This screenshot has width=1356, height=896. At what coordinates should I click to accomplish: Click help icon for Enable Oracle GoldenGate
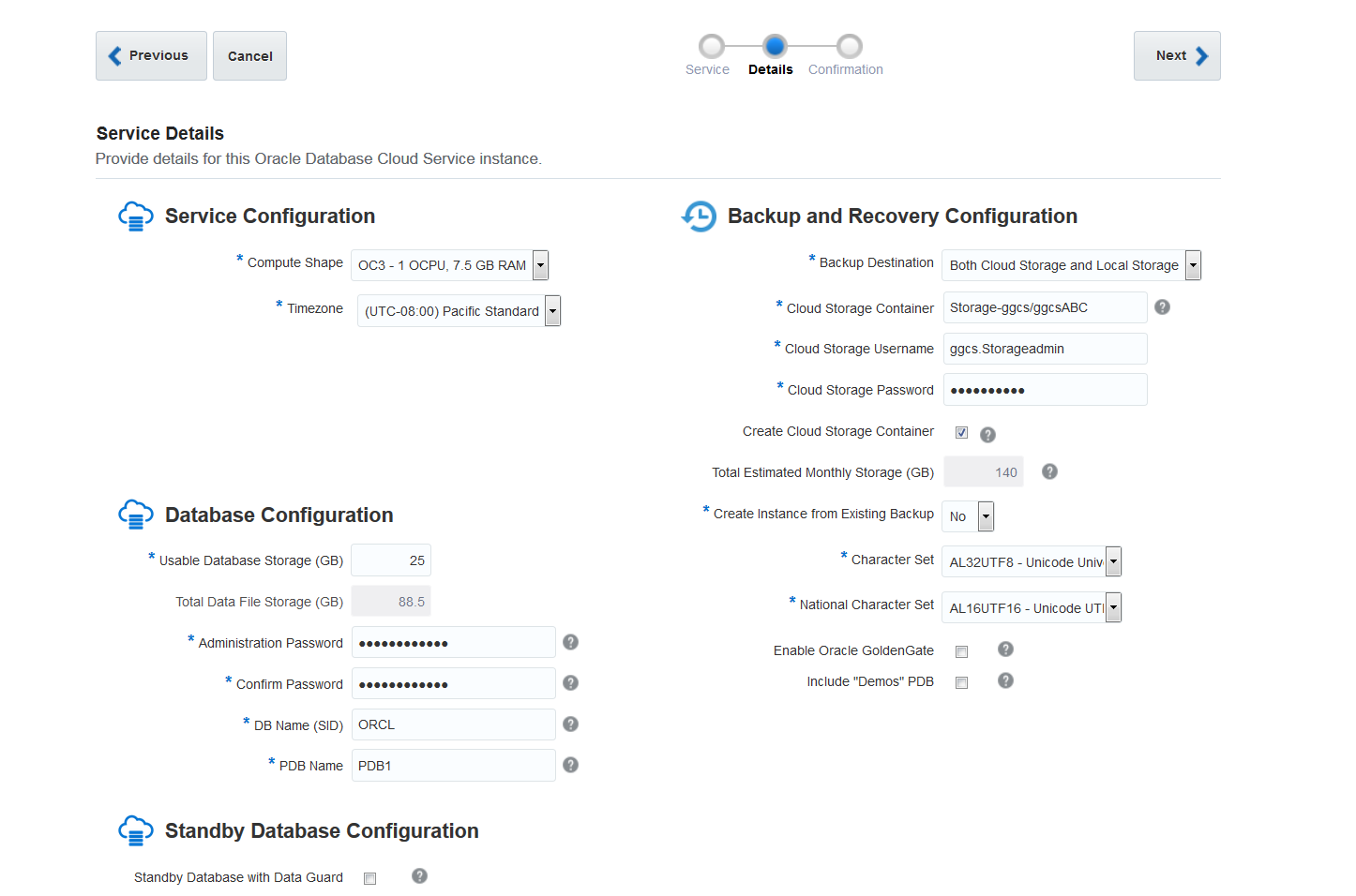click(x=1005, y=650)
